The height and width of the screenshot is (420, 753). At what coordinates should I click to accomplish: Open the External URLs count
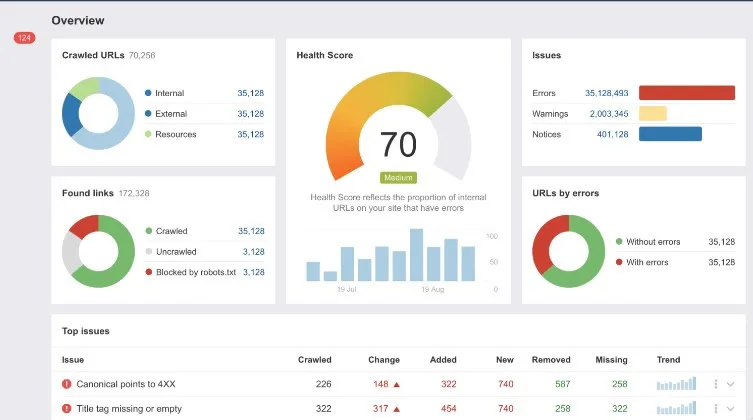tap(251, 114)
